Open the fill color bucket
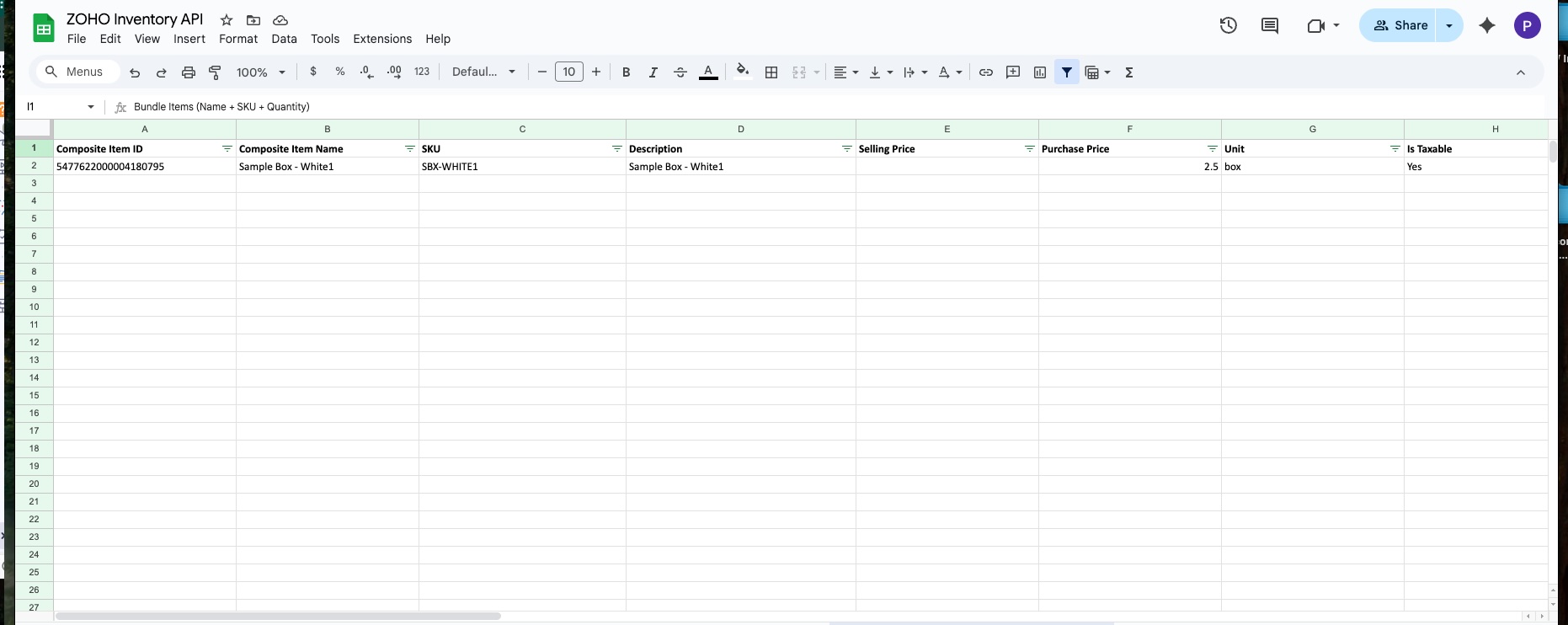 click(x=742, y=71)
